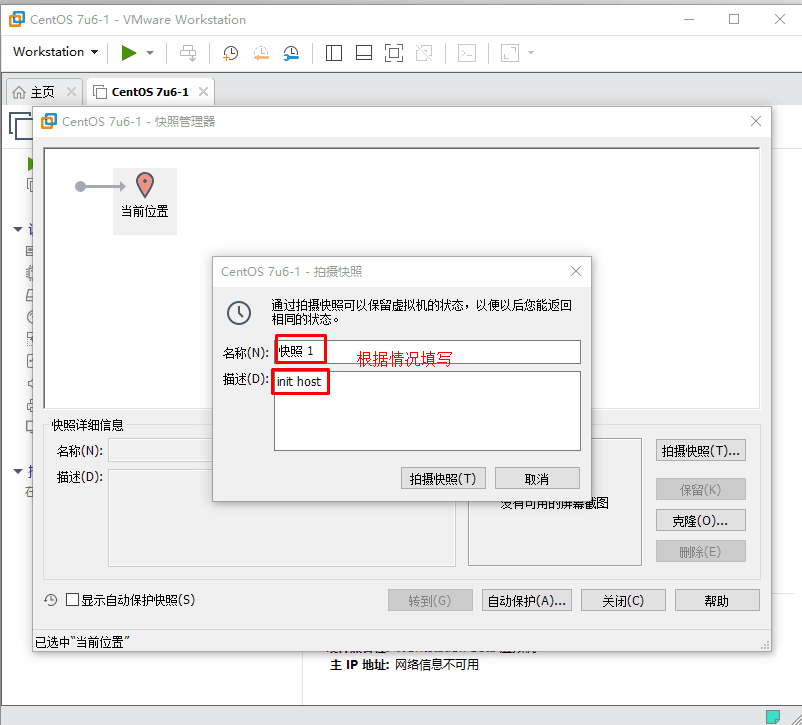The image size is (802, 725).
Task: Enter full screen mode icon
Action: tap(394, 53)
